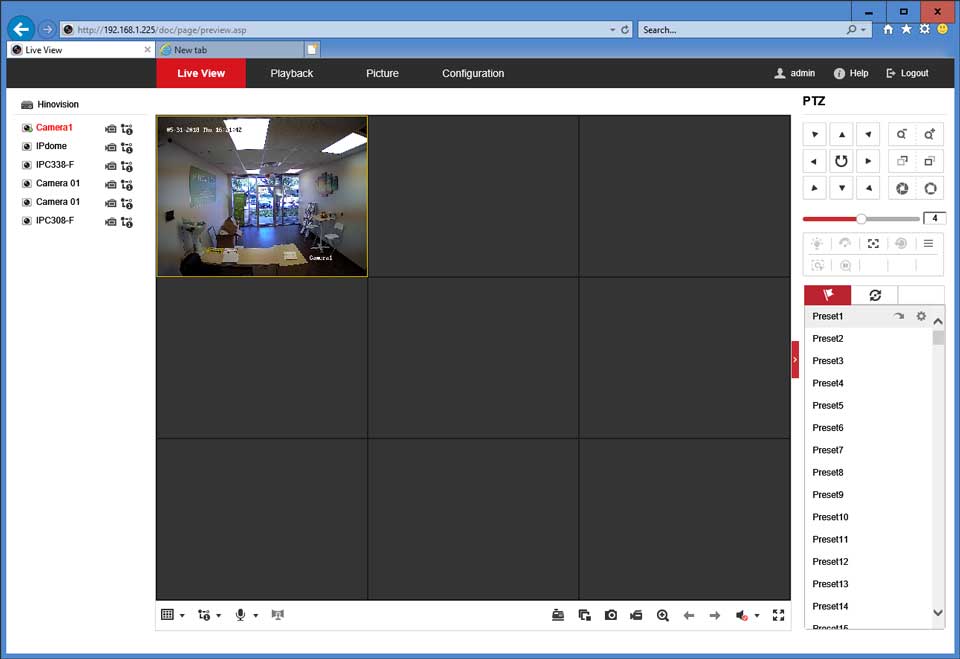Click the PTZ speed slider handle
The height and width of the screenshot is (659, 960).
point(861,218)
